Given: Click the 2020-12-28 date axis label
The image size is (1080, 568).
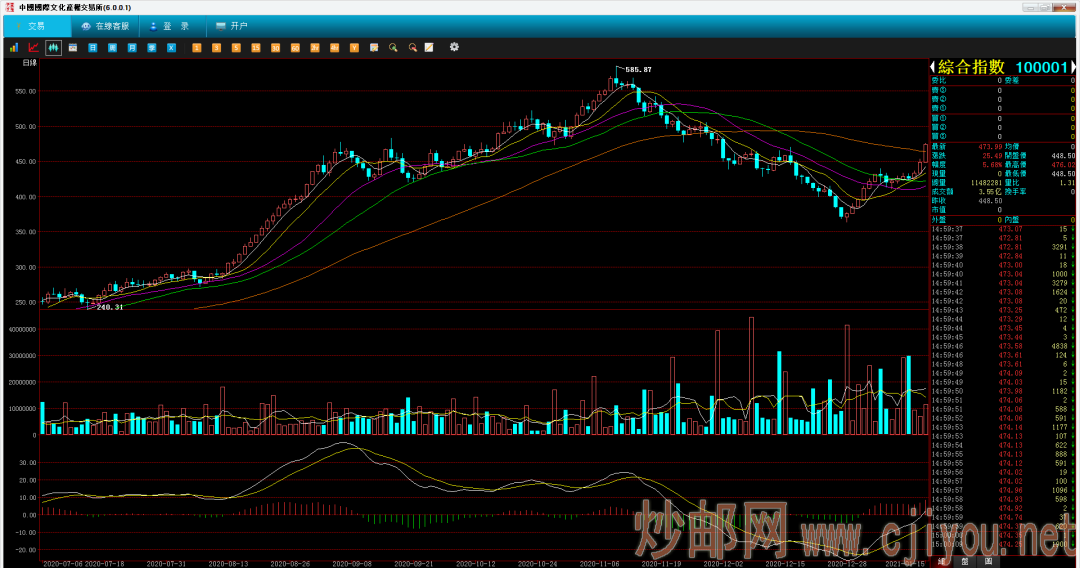Looking at the screenshot, I should coord(847,563).
